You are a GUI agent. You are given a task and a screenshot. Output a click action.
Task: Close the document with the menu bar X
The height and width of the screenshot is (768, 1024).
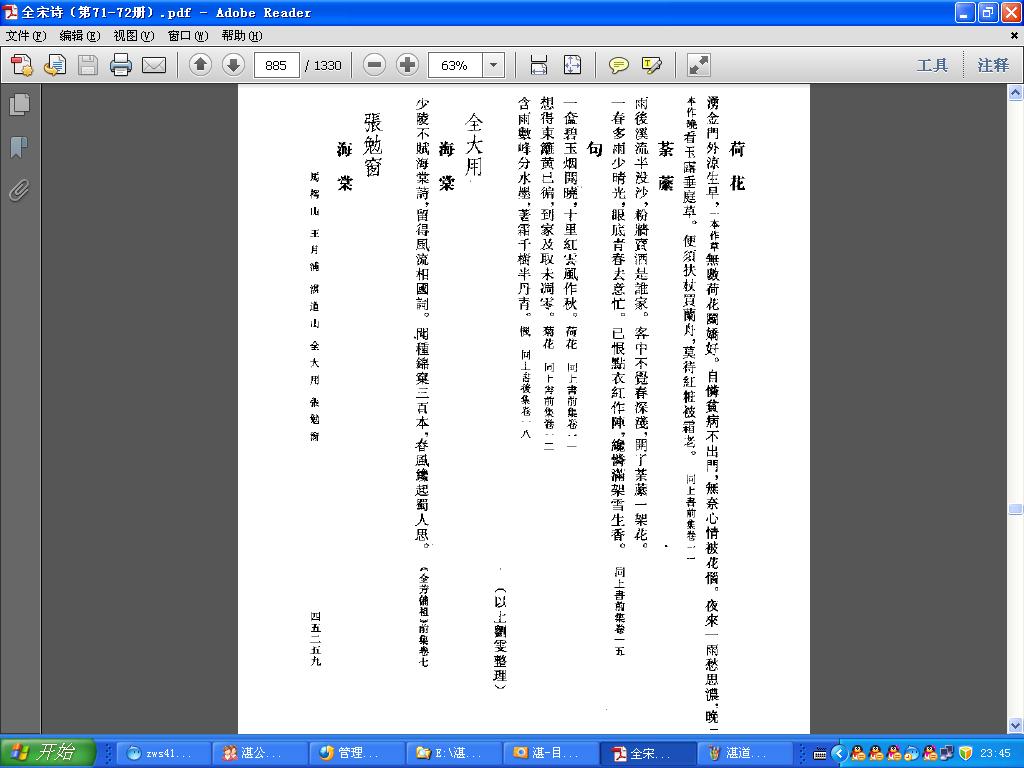pyautogui.click(x=1015, y=35)
